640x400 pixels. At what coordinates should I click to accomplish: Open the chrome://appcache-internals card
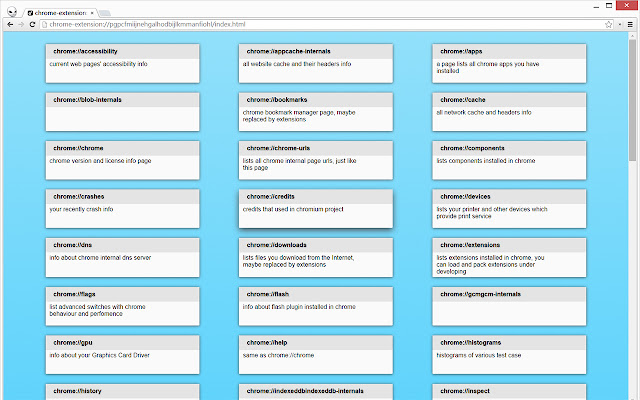coord(316,63)
